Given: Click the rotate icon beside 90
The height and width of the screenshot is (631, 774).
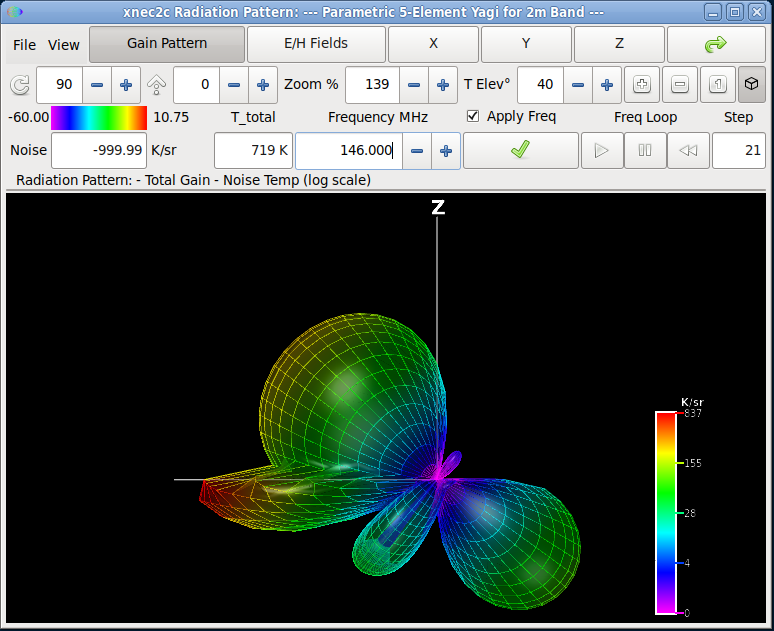Looking at the screenshot, I should pos(20,85).
